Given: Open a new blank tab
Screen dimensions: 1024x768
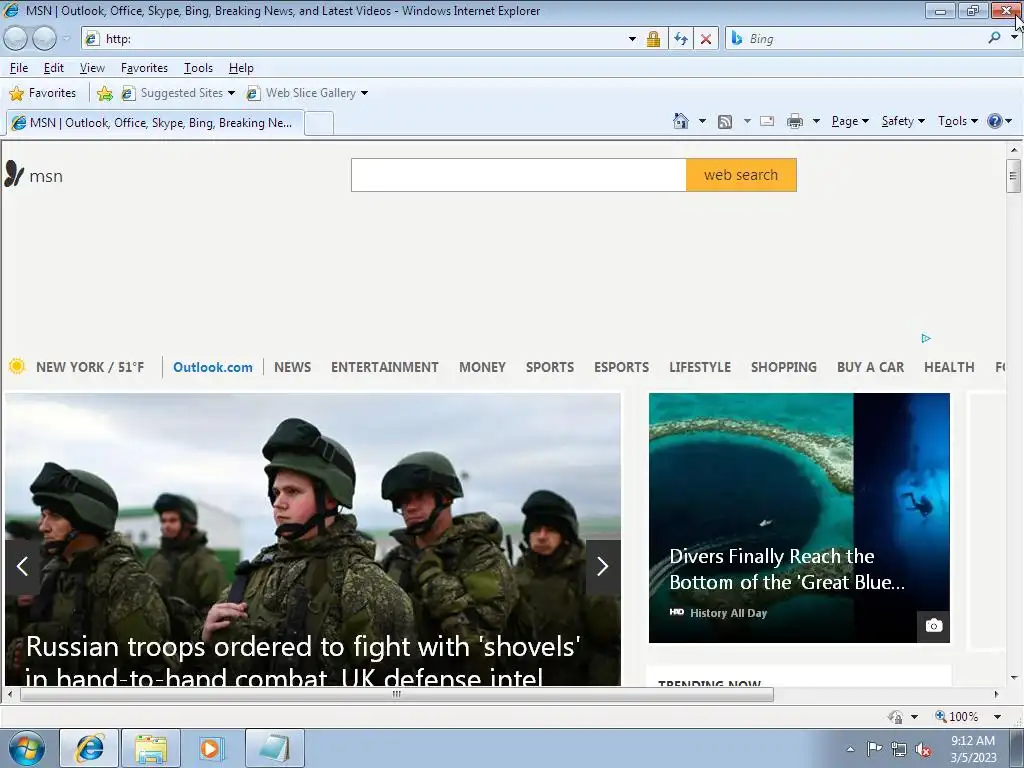Looking at the screenshot, I should point(319,123).
